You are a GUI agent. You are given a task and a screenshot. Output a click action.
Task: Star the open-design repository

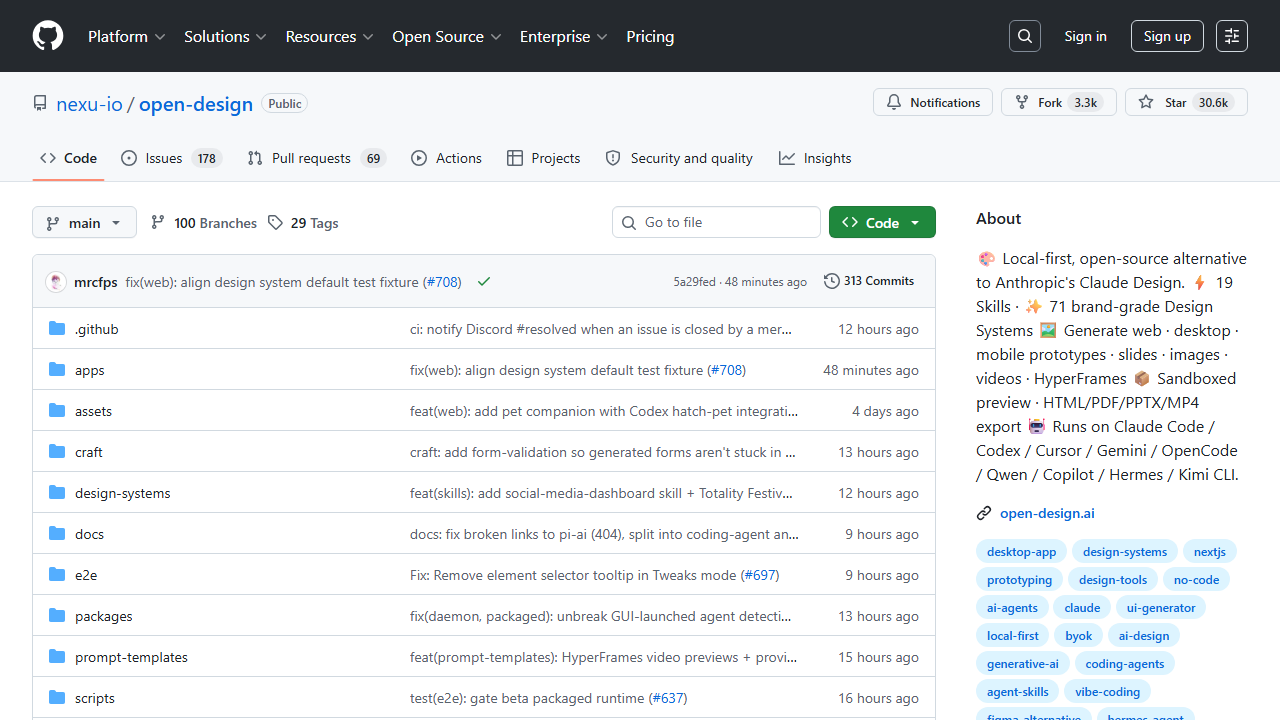point(1186,102)
